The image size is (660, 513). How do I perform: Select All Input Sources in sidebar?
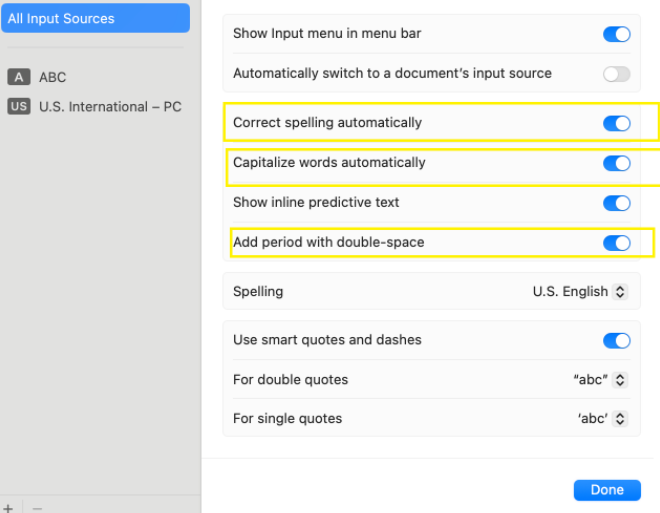(95, 18)
